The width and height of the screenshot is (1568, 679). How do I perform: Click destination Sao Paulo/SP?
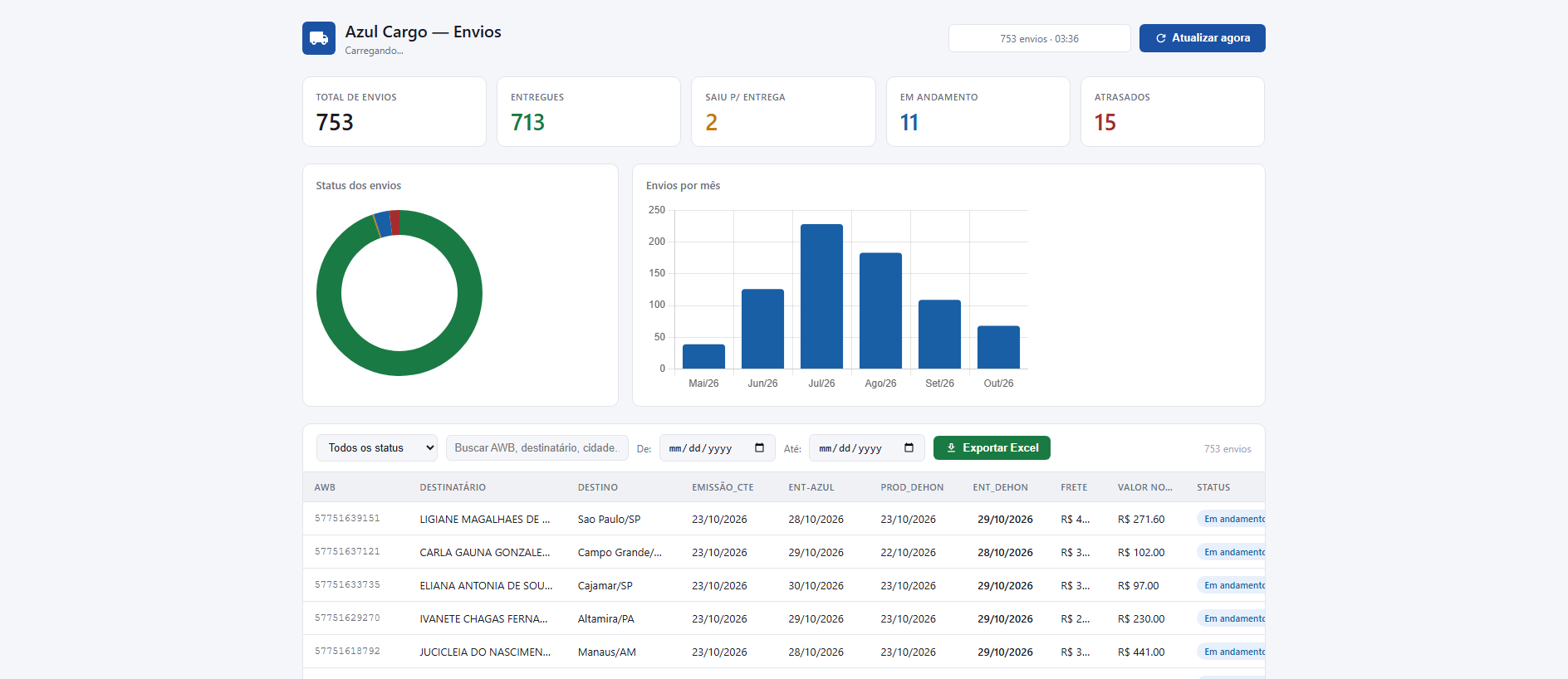pos(610,520)
